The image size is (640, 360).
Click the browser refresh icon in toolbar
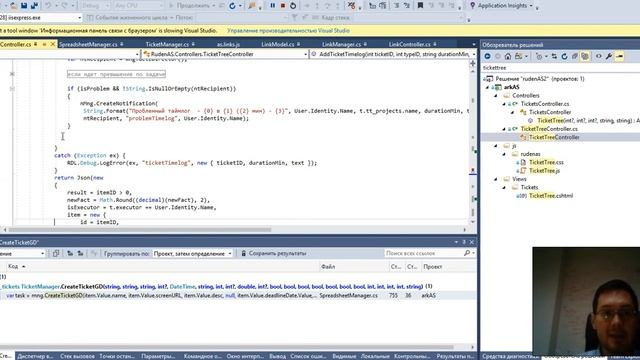pyautogui.click(x=232, y=6)
